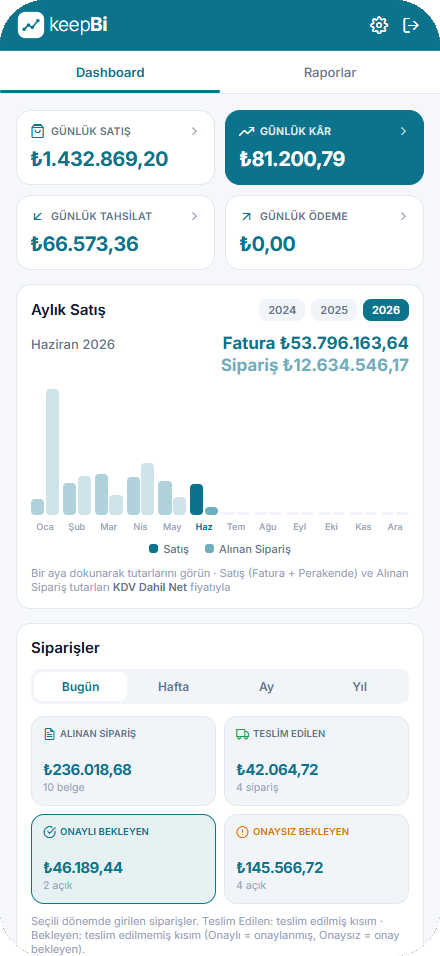440x956 pixels.
Task: Select year 2024 in Aylık Satış
Action: (282, 310)
